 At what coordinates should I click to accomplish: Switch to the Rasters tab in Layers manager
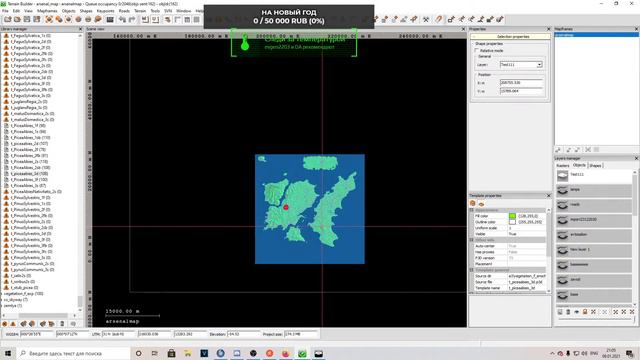[562, 165]
